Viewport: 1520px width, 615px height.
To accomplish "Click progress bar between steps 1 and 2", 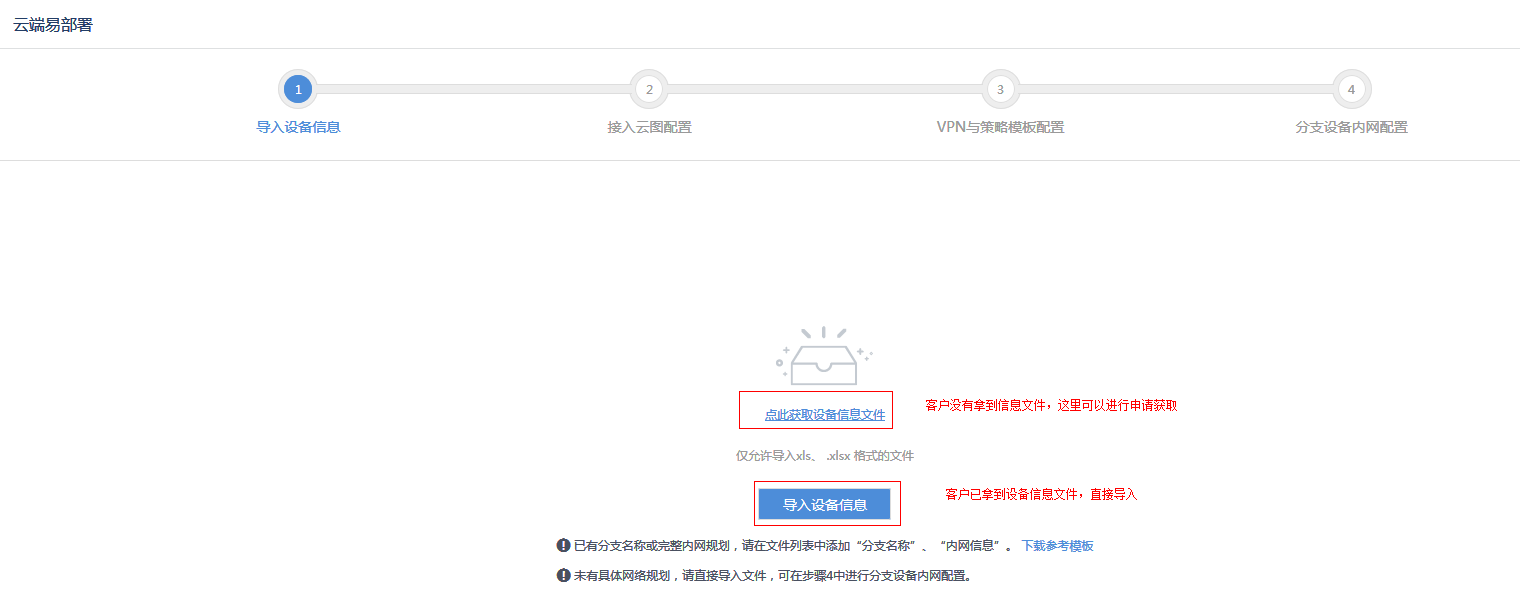I will coord(473,90).
